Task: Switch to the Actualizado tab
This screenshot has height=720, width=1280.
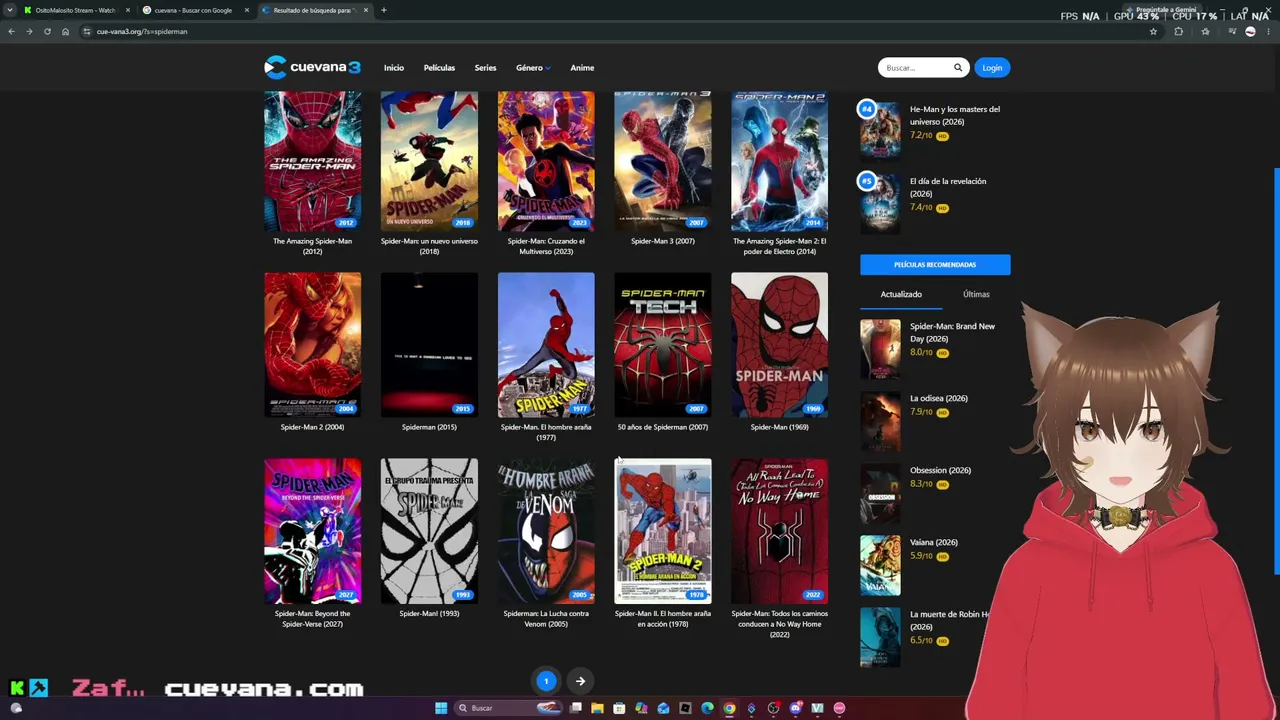Action: click(x=901, y=294)
